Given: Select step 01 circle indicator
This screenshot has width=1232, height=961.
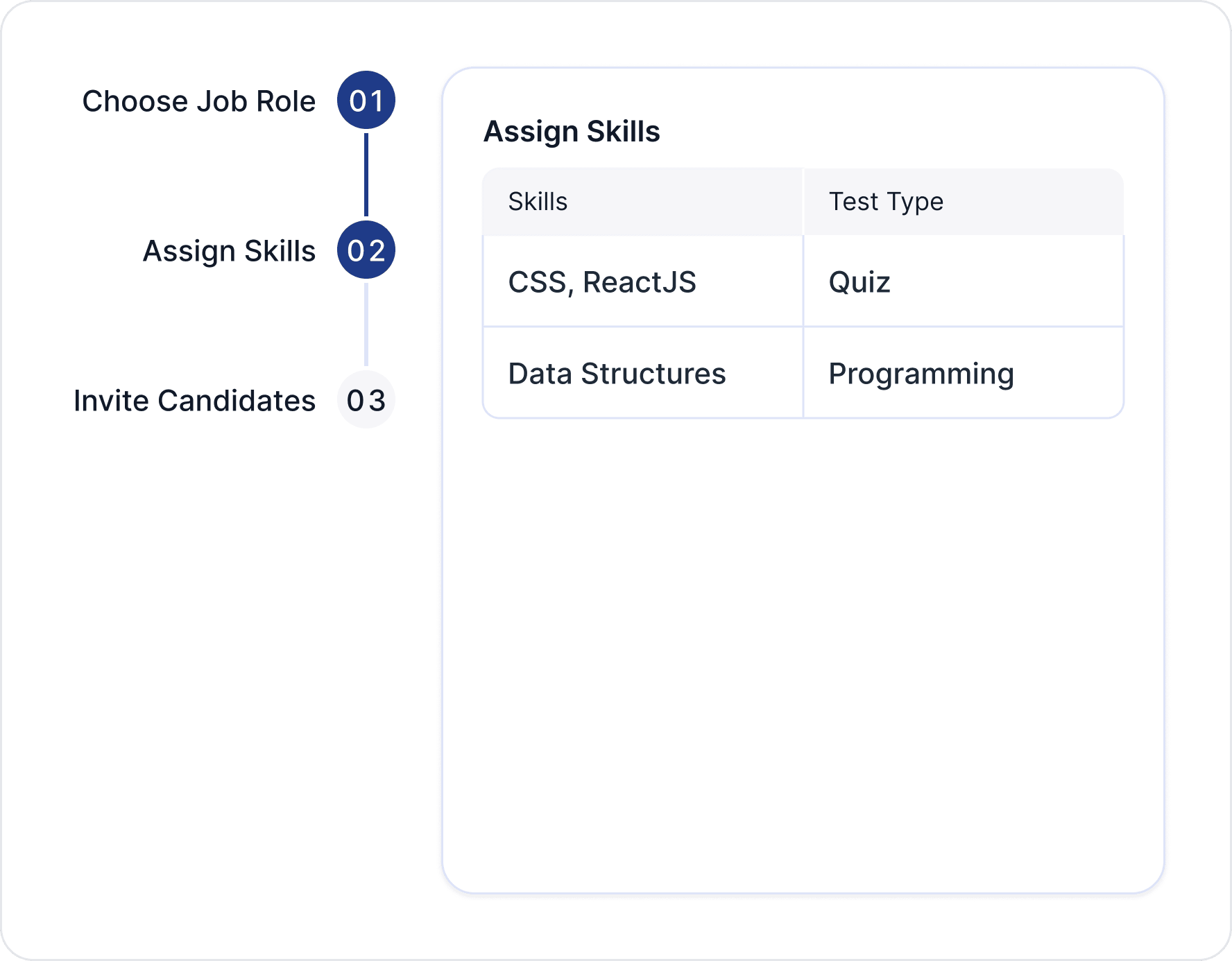Looking at the screenshot, I should pos(366,99).
